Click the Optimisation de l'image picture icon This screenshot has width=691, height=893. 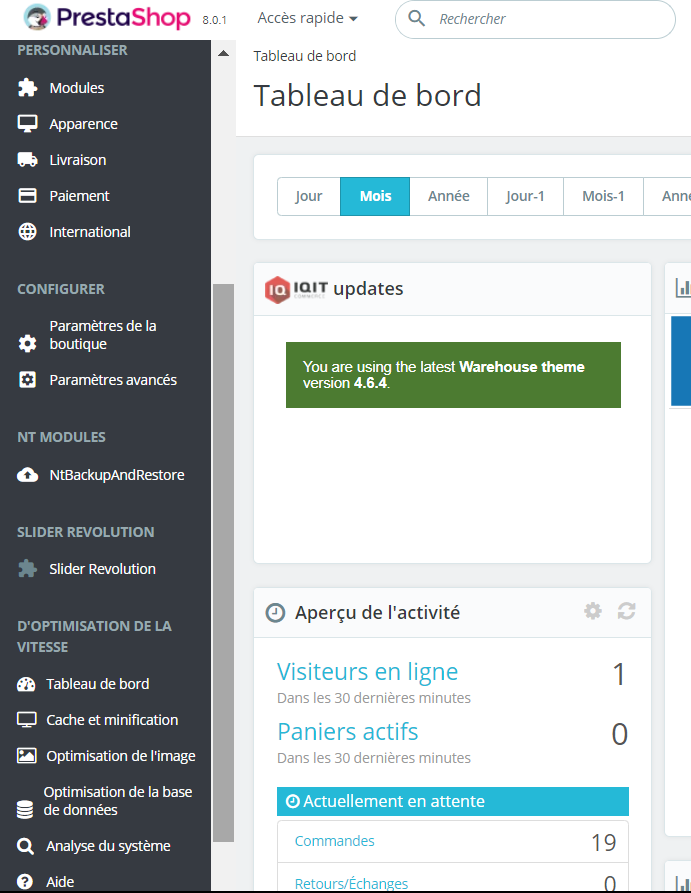[x=26, y=756]
